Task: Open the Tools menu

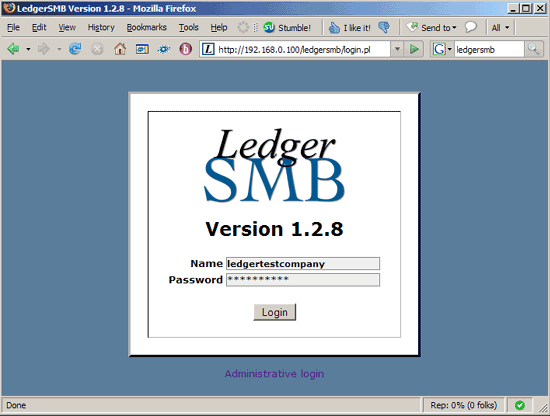Action: click(x=188, y=27)
